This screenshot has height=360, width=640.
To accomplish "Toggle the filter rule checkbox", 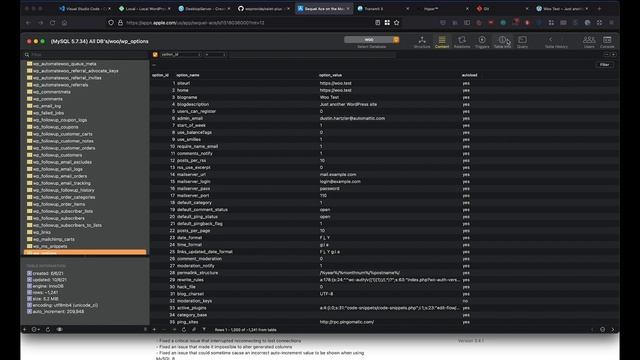I will point(155,54).
